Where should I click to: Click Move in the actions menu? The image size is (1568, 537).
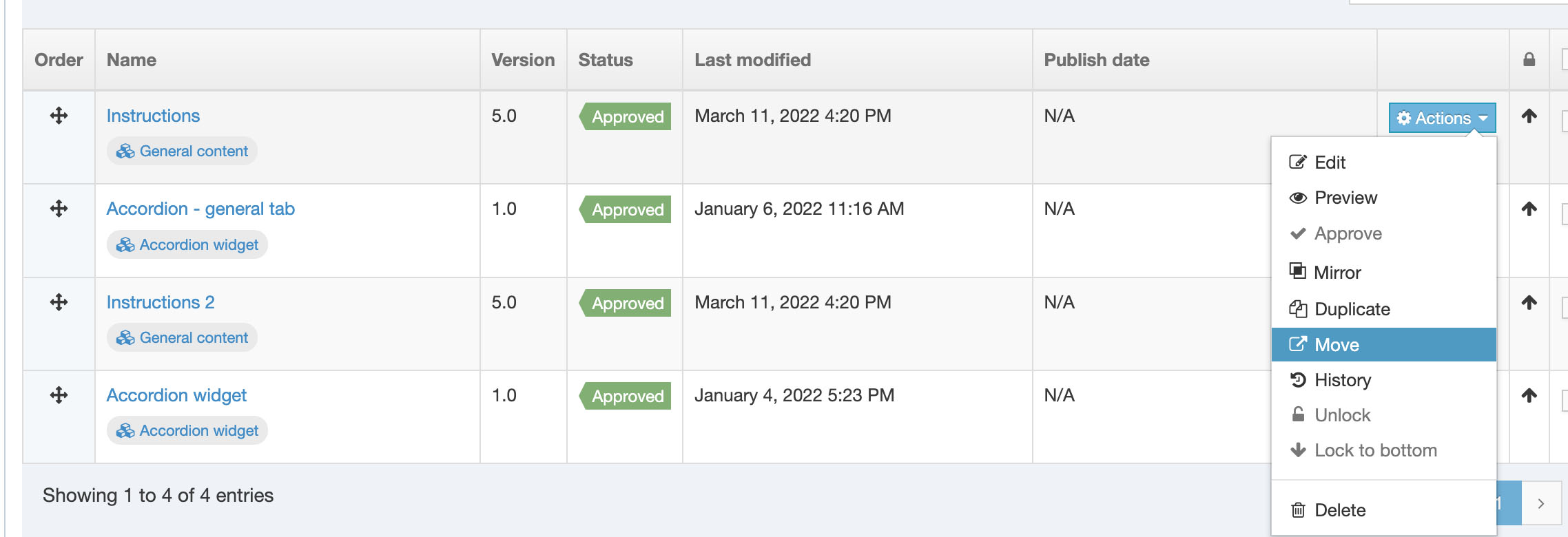[1337, 345]
